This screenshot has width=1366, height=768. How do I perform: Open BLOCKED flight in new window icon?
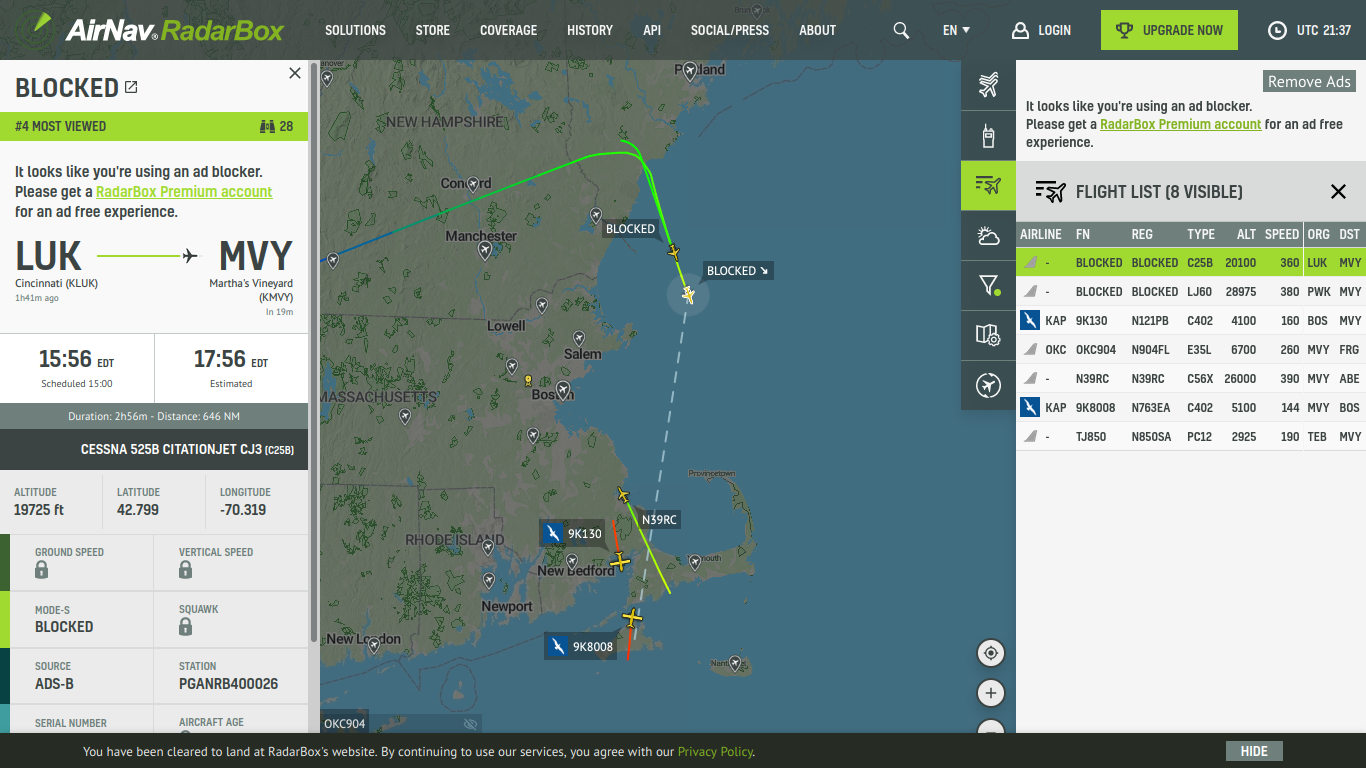pos(131,88)
